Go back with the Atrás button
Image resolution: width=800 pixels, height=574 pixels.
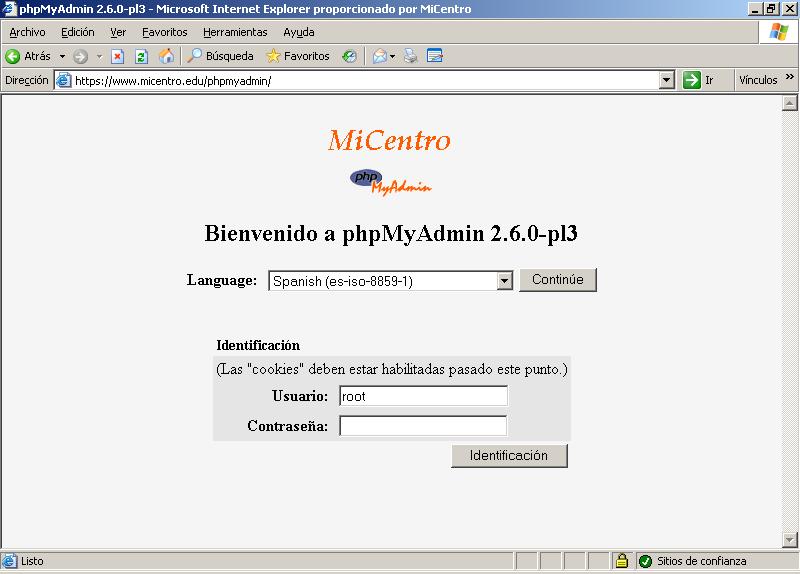pos(28,56)
